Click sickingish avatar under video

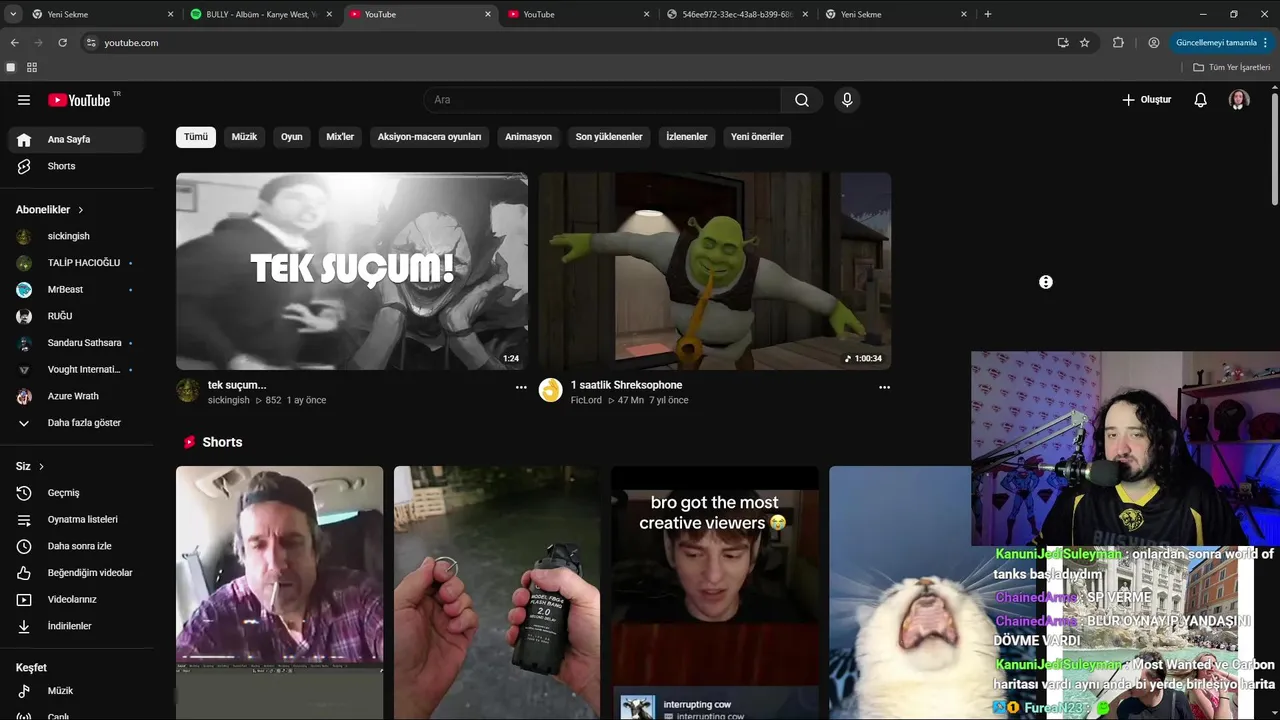click(x=188, y=390)
